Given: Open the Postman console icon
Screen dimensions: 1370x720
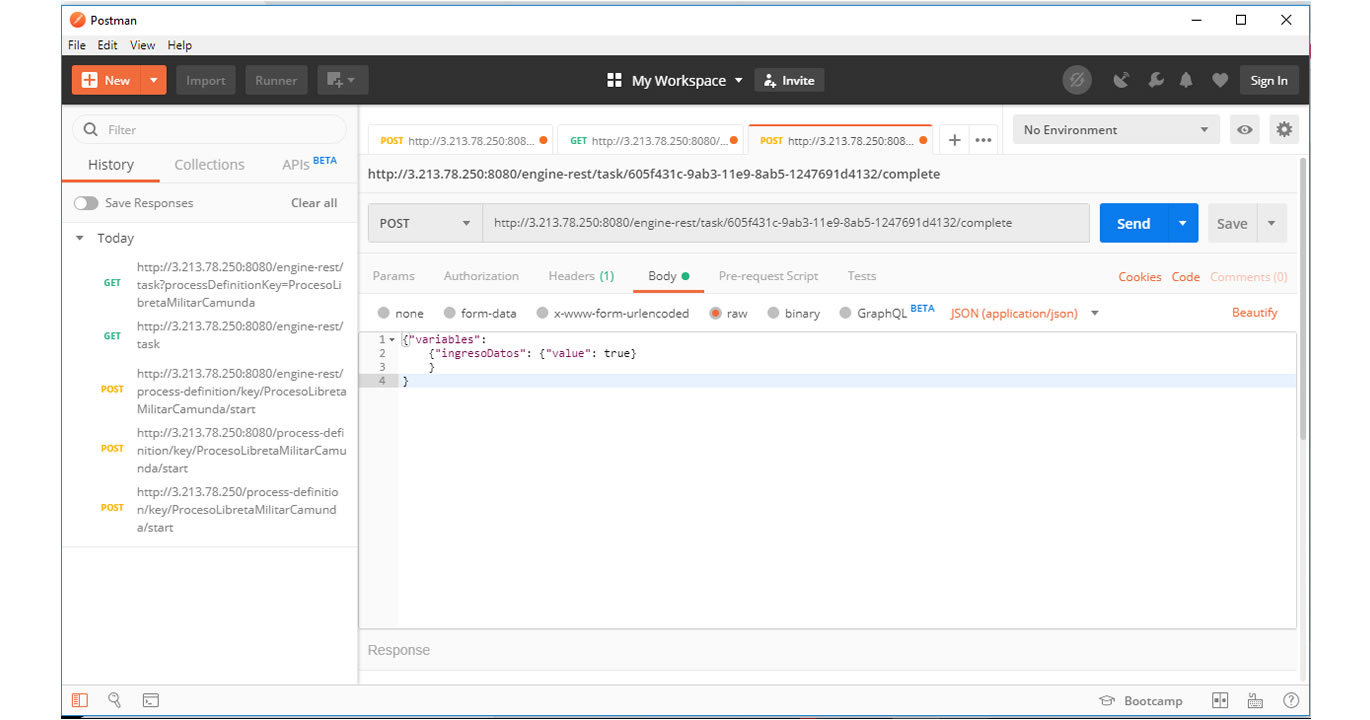Looking at the screenshot, I should (x=150, y=701).
